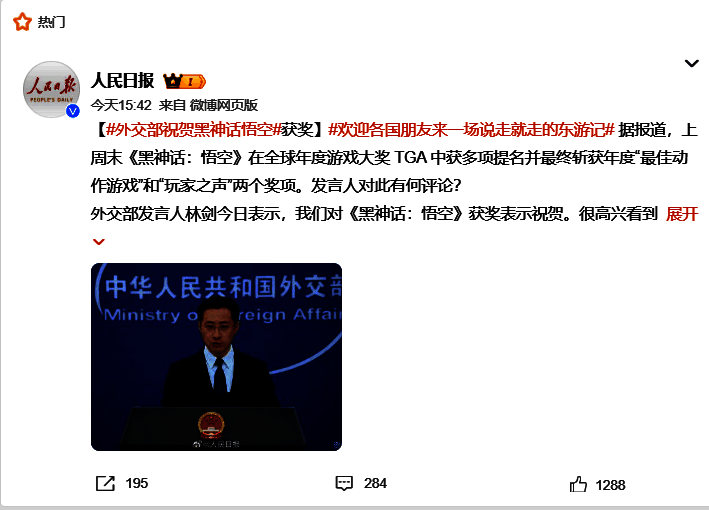This screenshot has height=510, width=709.
Task: Click the orange star hot-topic icon
Action: (22, 22)
